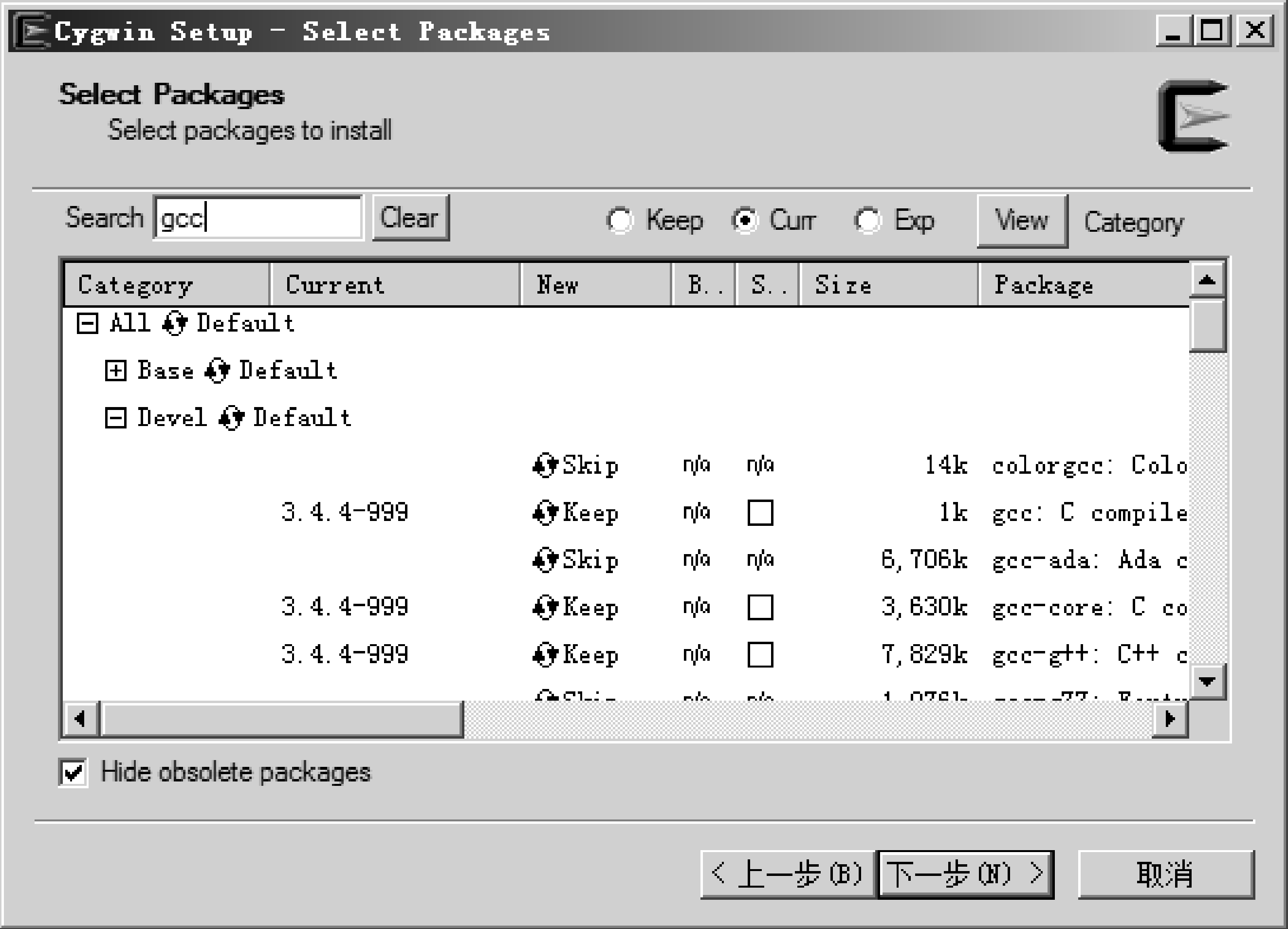
Task: Select the Keep radio button
Action: coord(619,220)
